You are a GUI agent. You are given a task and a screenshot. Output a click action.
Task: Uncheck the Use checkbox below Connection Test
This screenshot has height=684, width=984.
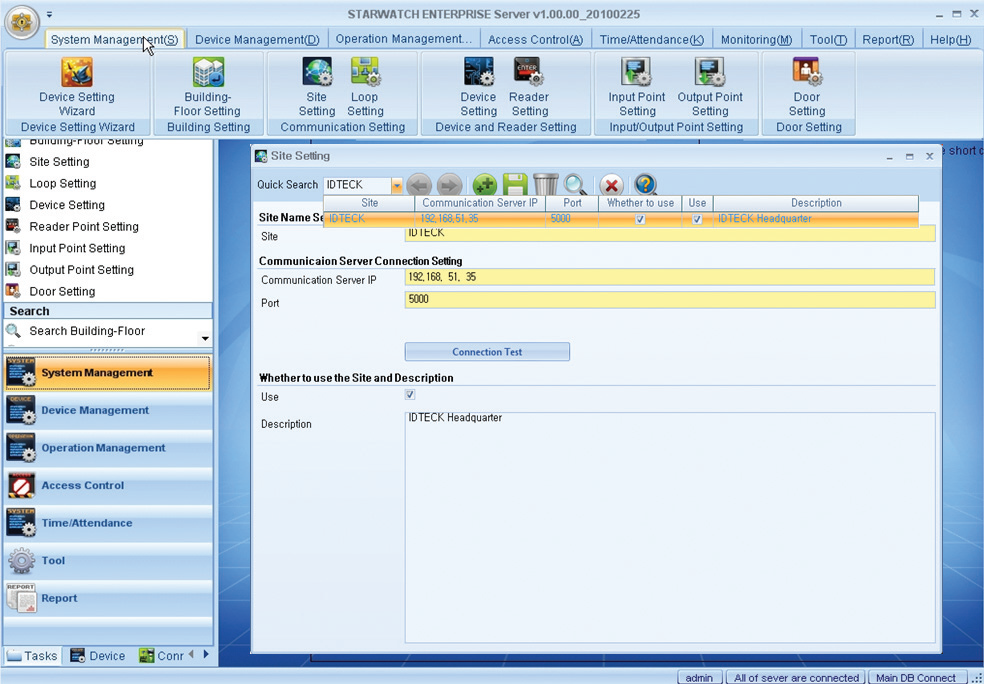point(410,395)
